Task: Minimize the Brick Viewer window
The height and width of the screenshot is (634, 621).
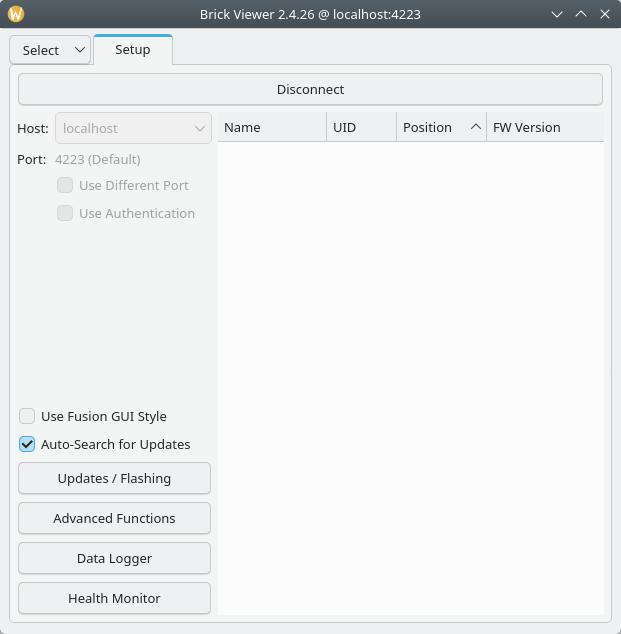Action: pos(559,14)
